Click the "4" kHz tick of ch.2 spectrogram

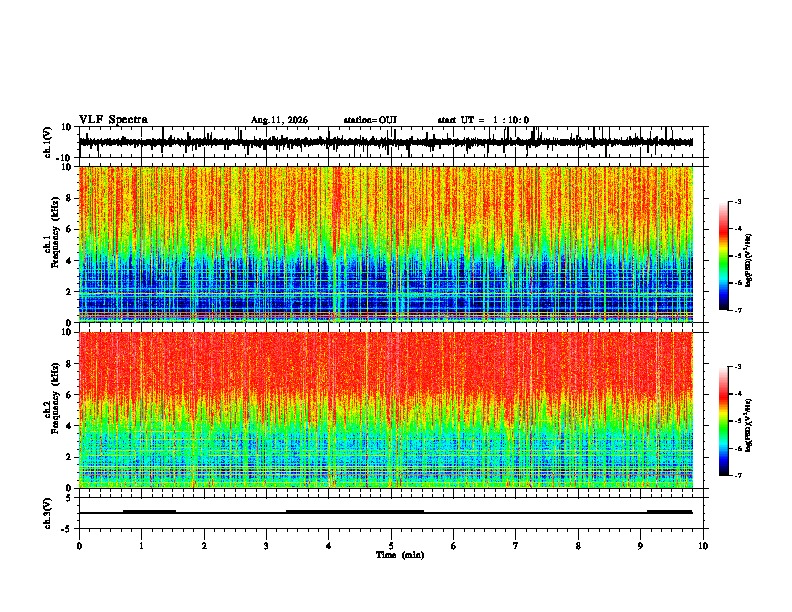[x=69, y=426]
